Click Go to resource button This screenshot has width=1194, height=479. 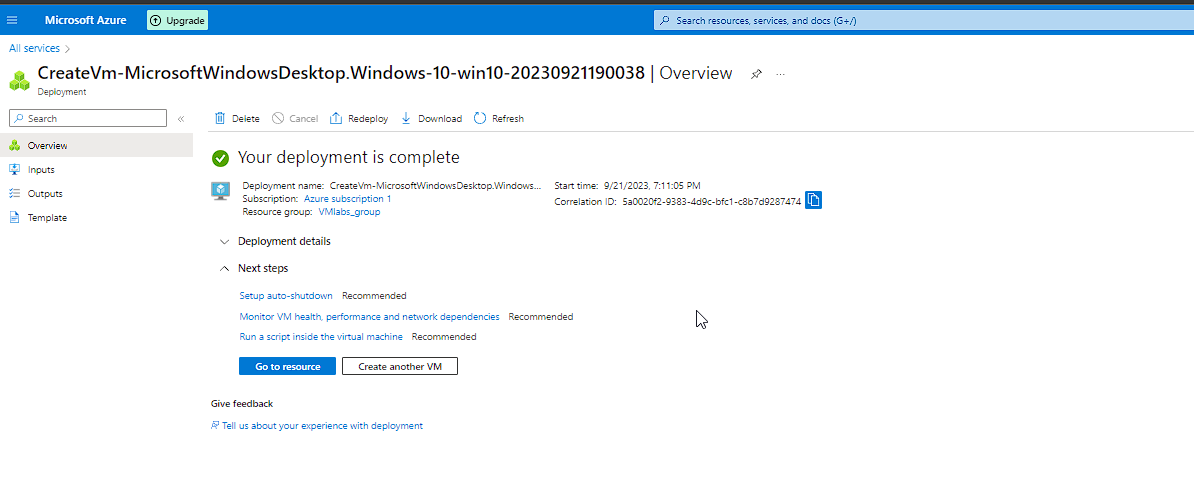pyautogui.click(x=287, y=366)
